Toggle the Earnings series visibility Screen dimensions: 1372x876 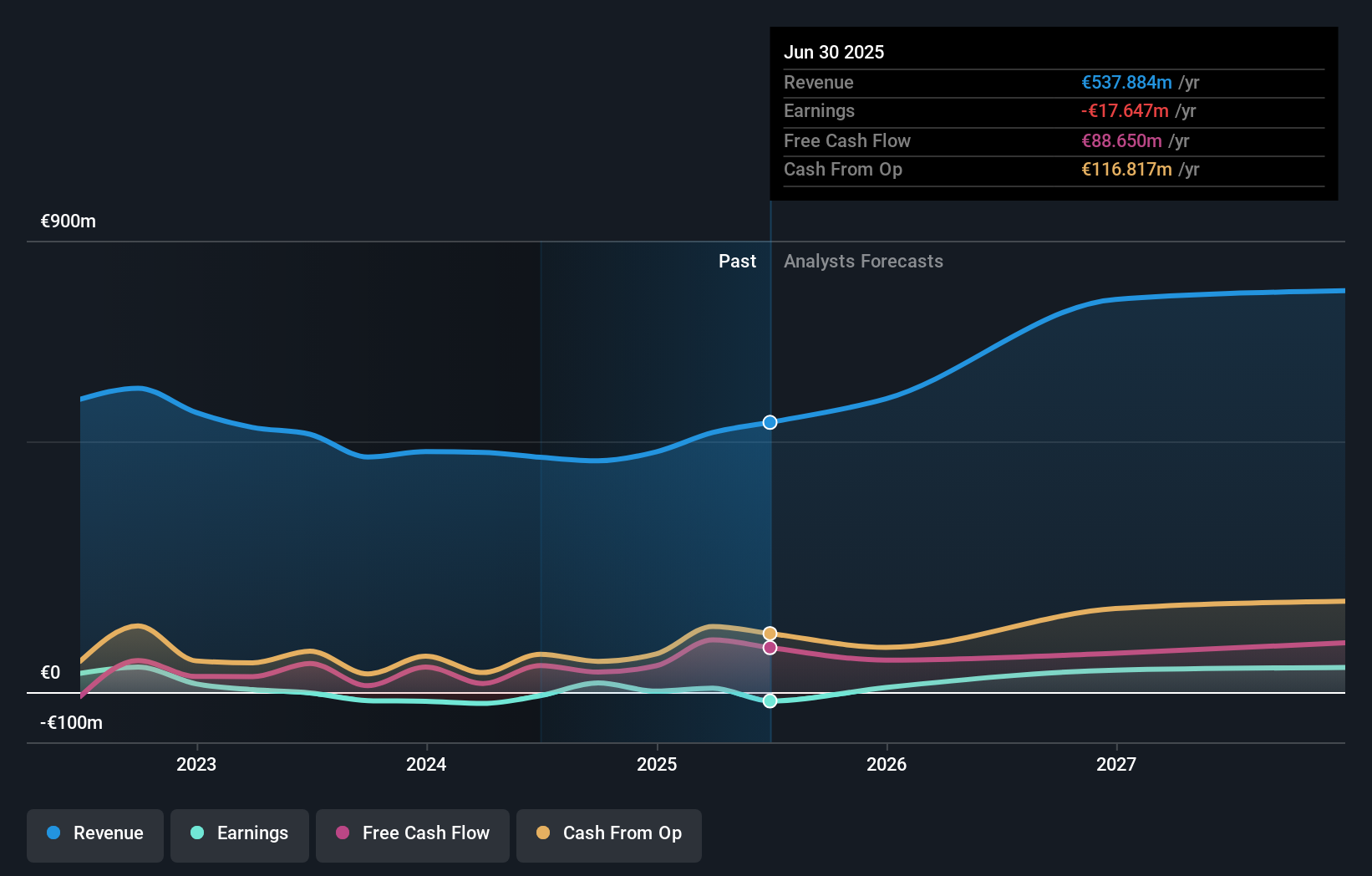pyautogui.click(x=239, y=833)
